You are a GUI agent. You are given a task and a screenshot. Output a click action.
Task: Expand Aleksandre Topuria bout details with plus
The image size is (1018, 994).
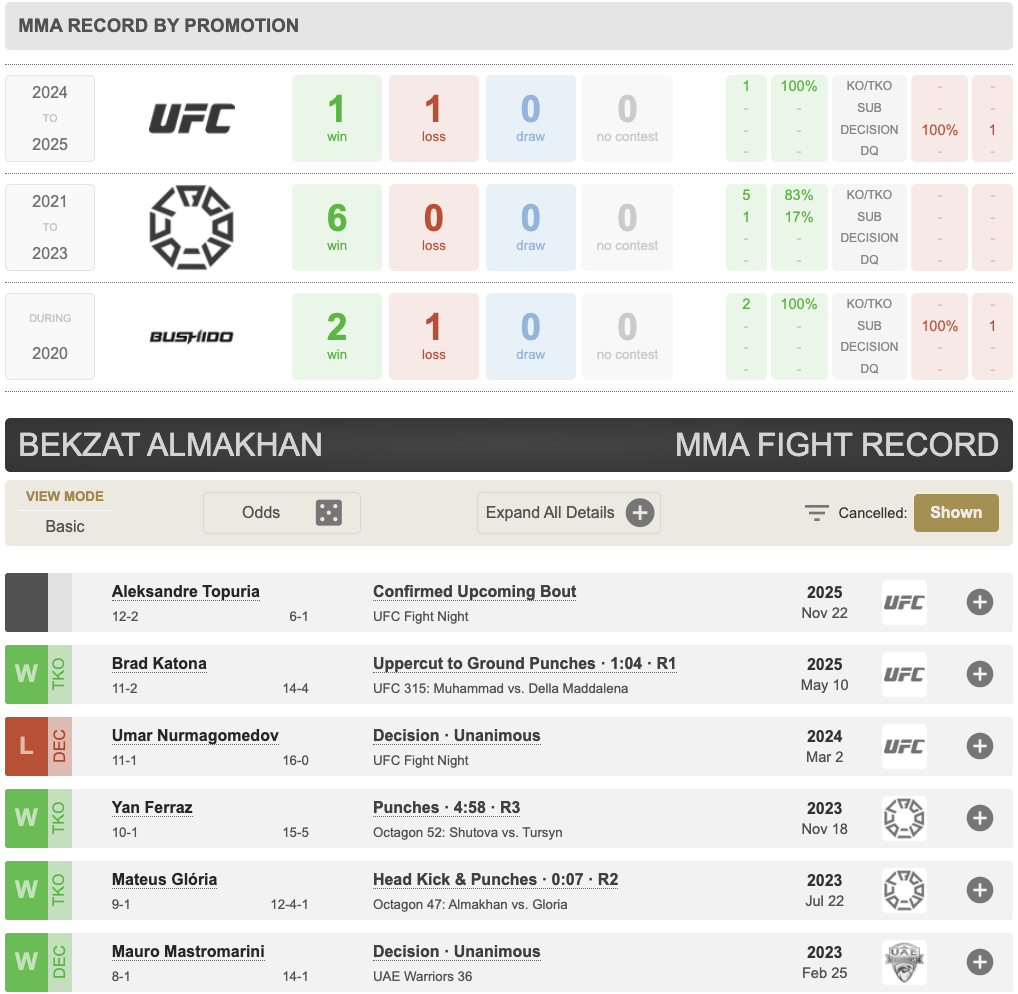click(979, 602)
